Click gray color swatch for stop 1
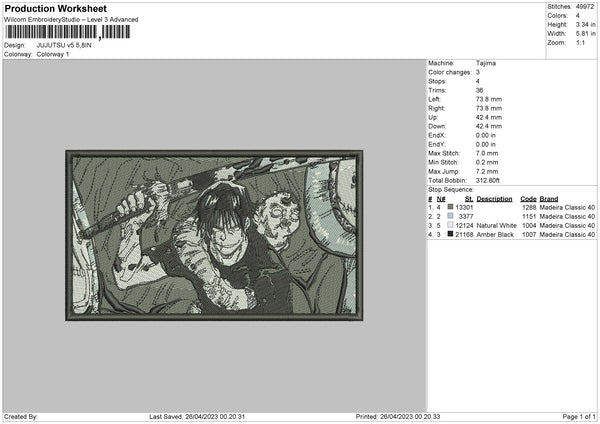The image size is (600, 424). click(450, 207)
